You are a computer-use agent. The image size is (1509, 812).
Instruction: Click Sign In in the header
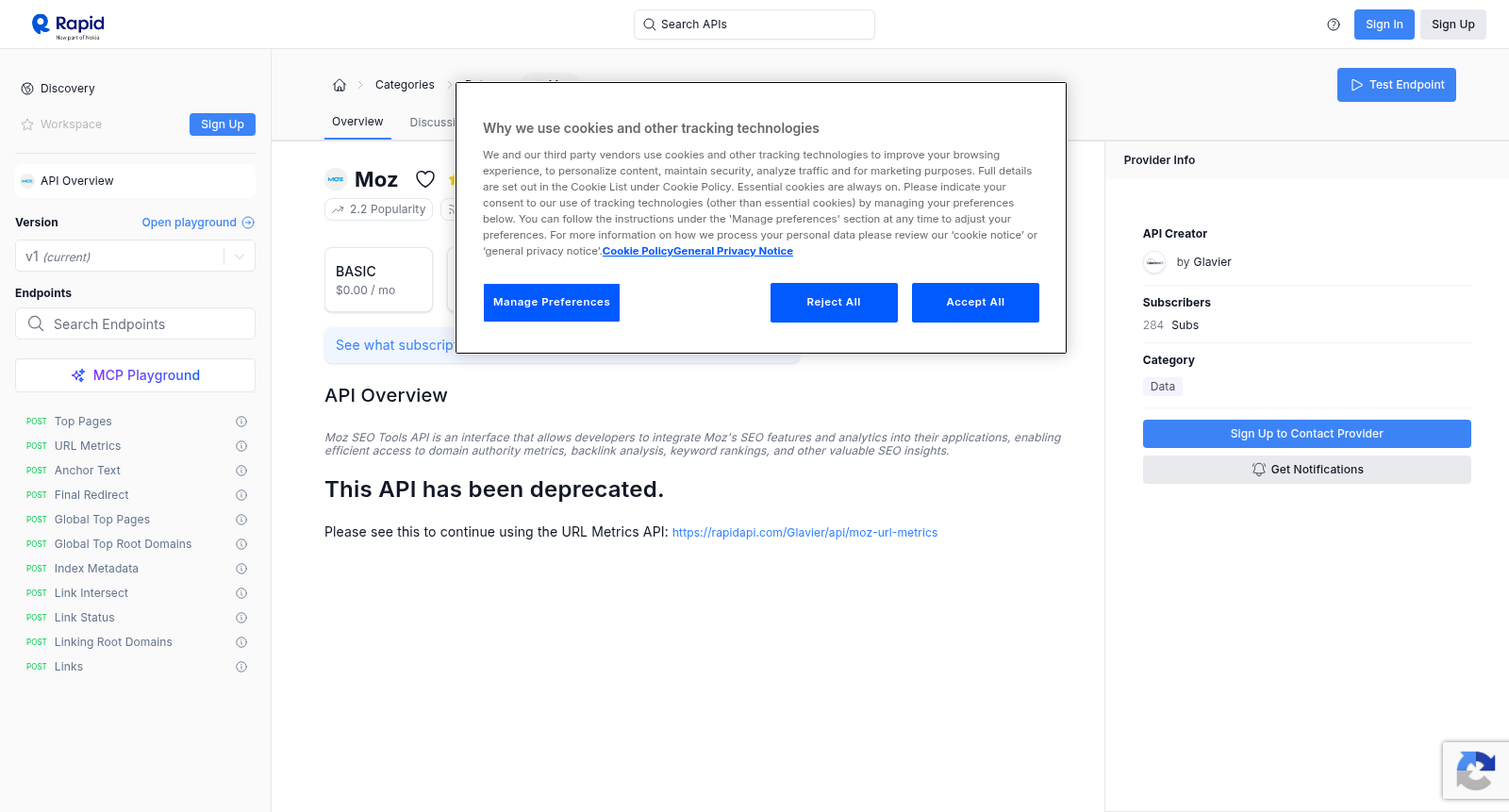point(1384,25)
